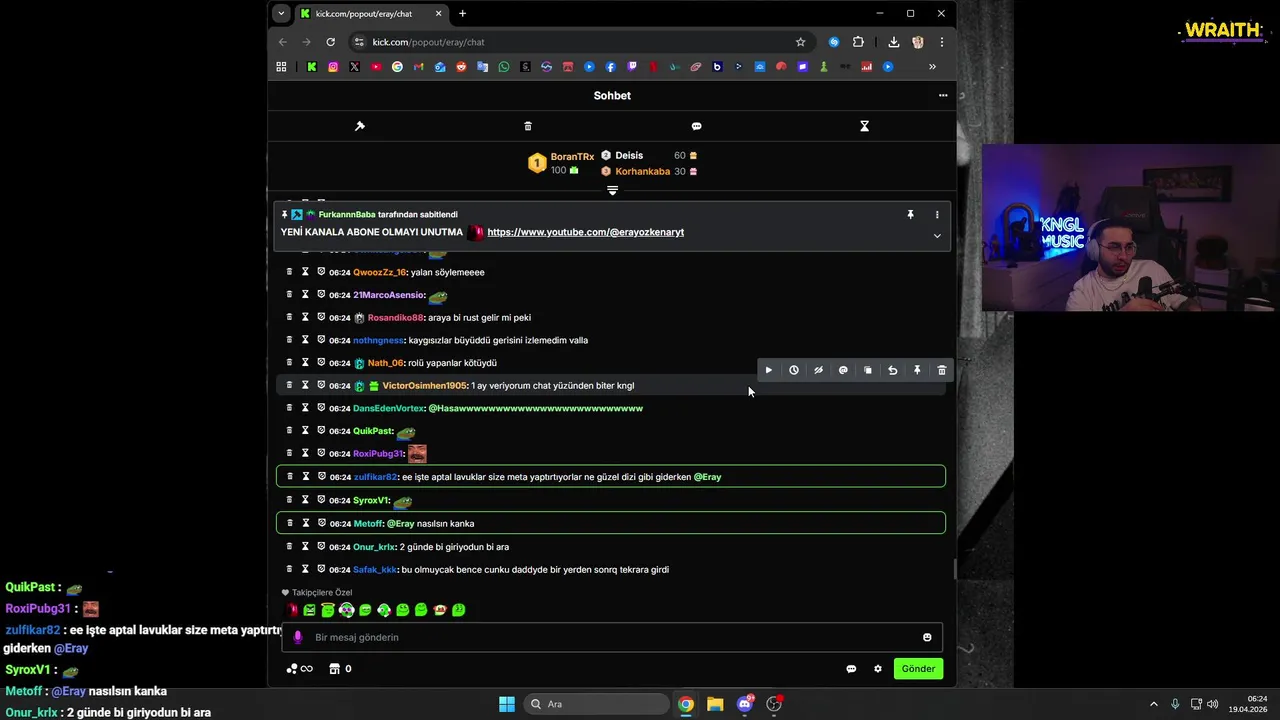Open the Windows Start menu
The height and width of the screenshot is (720, 1280).
pos(507,704)
